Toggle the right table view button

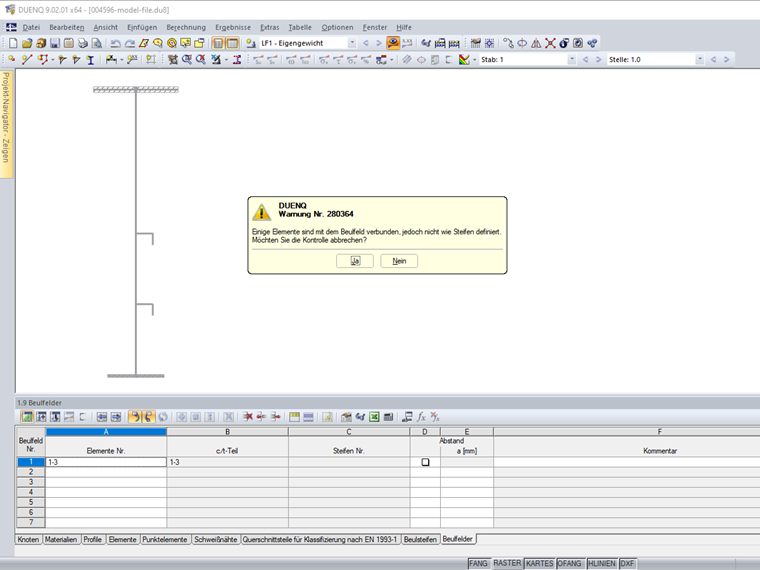(x=233, y=43)
